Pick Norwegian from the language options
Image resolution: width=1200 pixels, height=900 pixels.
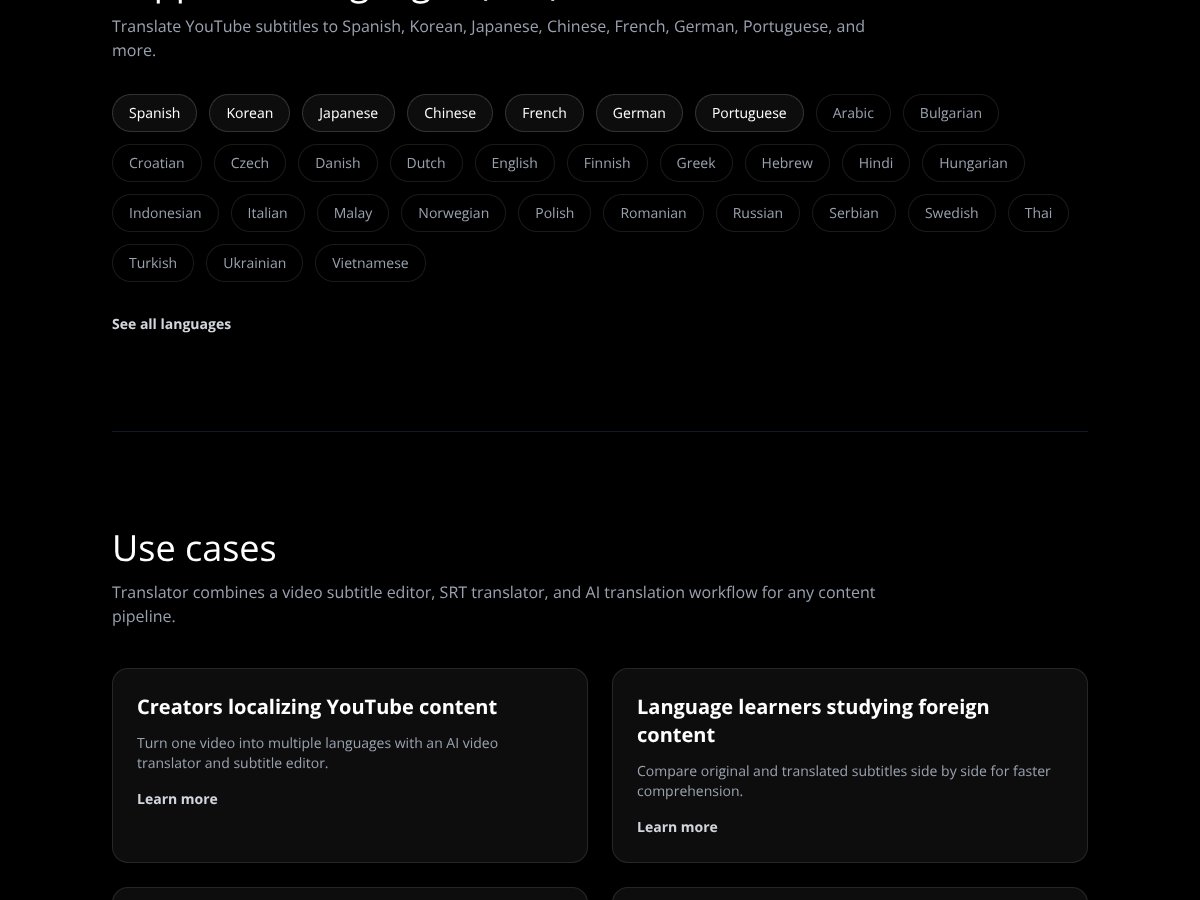[x=453, y=213]
